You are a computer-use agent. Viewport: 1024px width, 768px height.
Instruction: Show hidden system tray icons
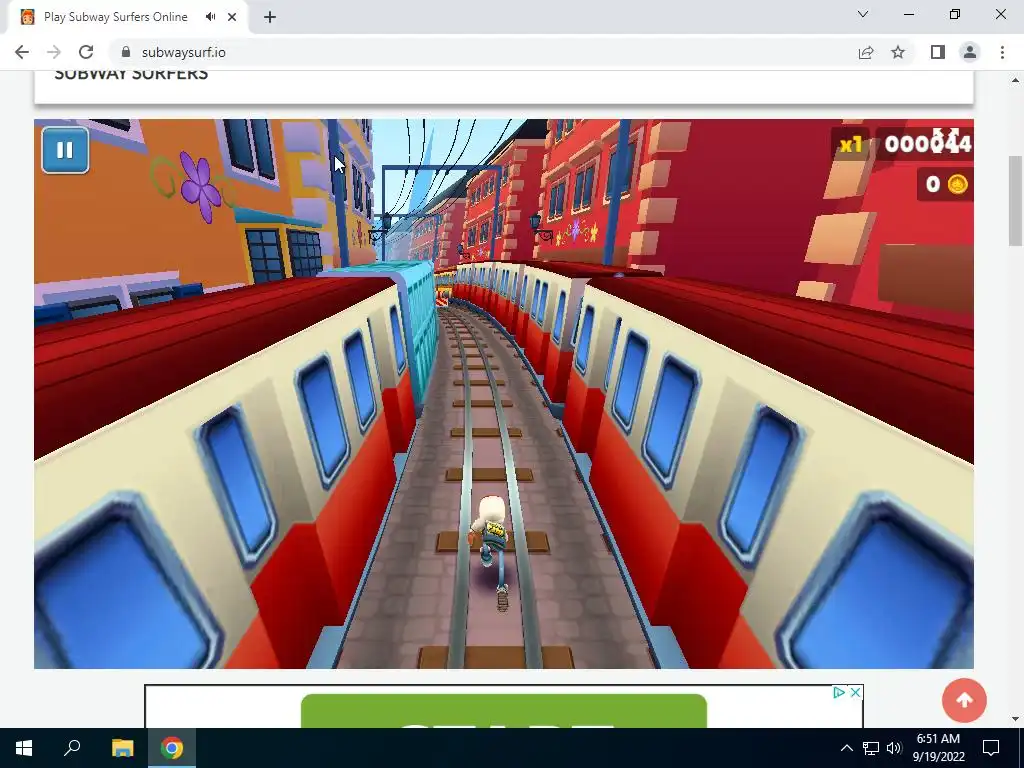pos(846,748)
